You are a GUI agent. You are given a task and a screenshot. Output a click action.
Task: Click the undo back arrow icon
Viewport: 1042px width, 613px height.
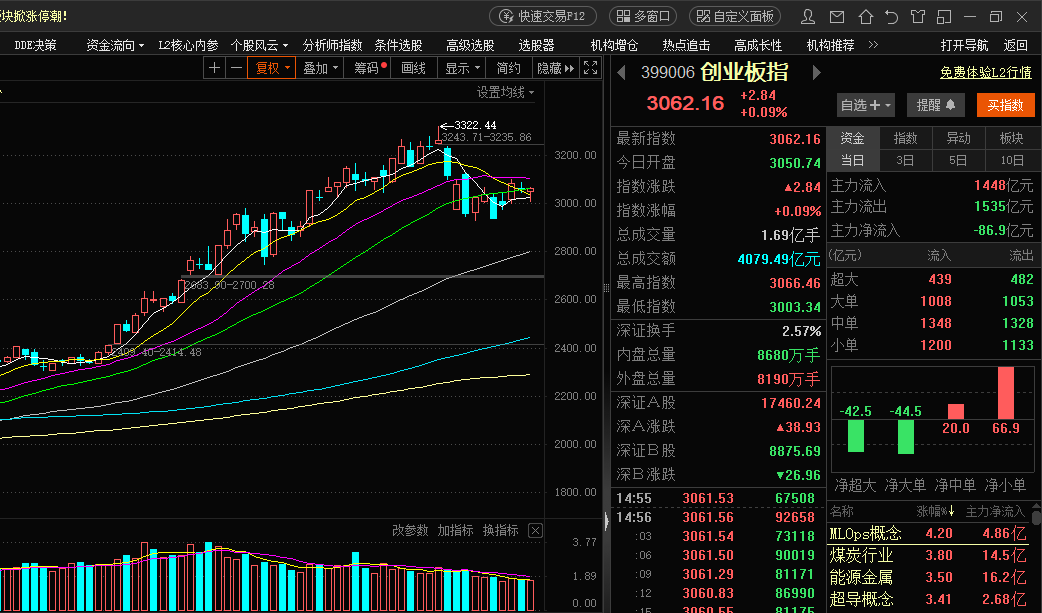pos(891,17)
